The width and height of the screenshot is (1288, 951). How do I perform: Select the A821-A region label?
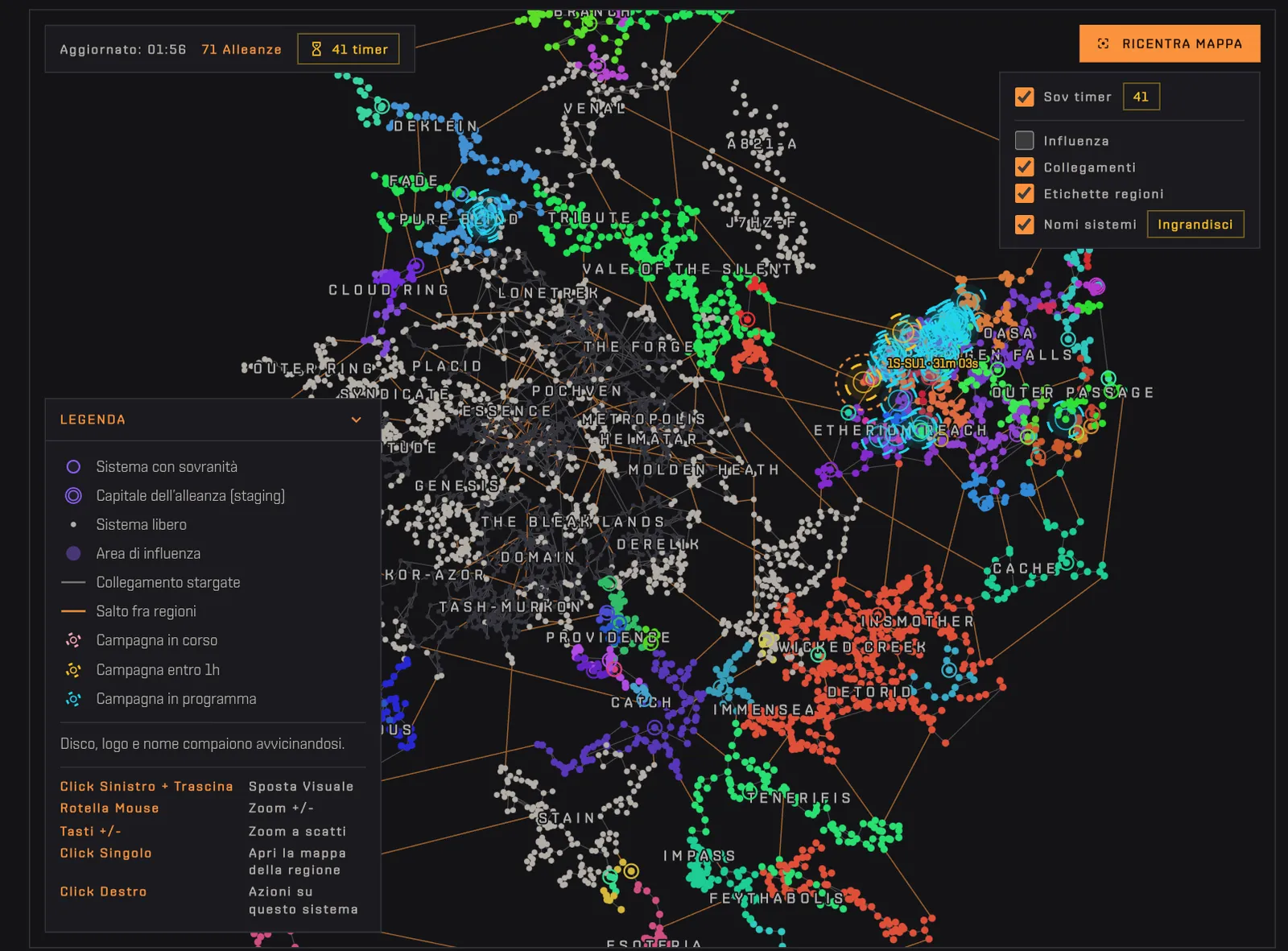762,143
